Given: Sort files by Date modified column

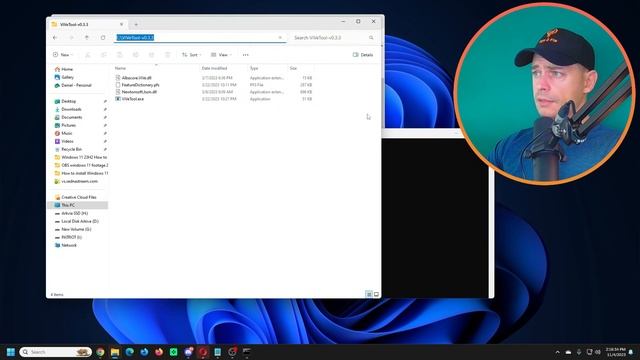Looking at the screenshot, I should click(214, 68).
